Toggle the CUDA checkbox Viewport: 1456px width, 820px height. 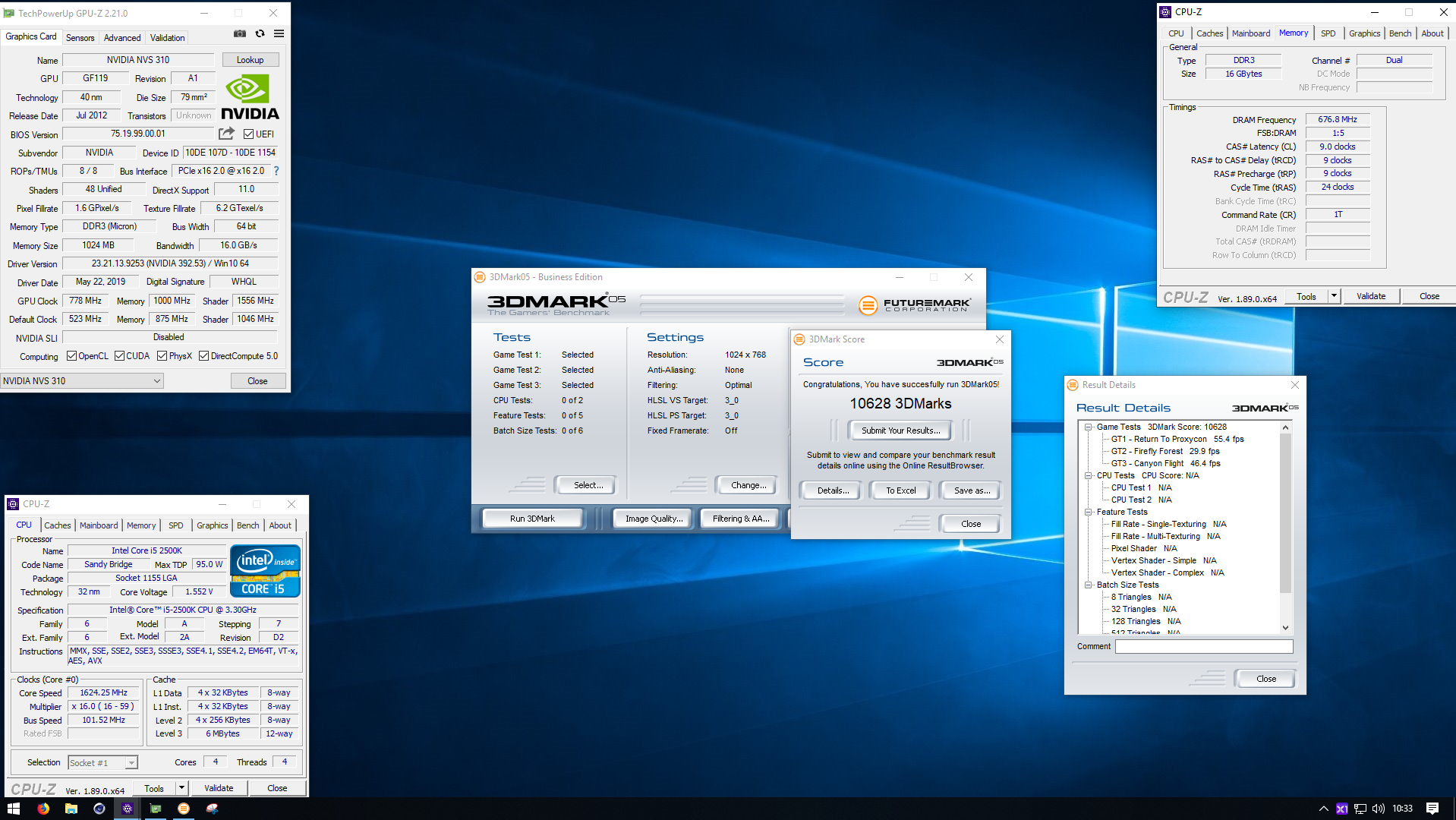click(x=119, y=356)
